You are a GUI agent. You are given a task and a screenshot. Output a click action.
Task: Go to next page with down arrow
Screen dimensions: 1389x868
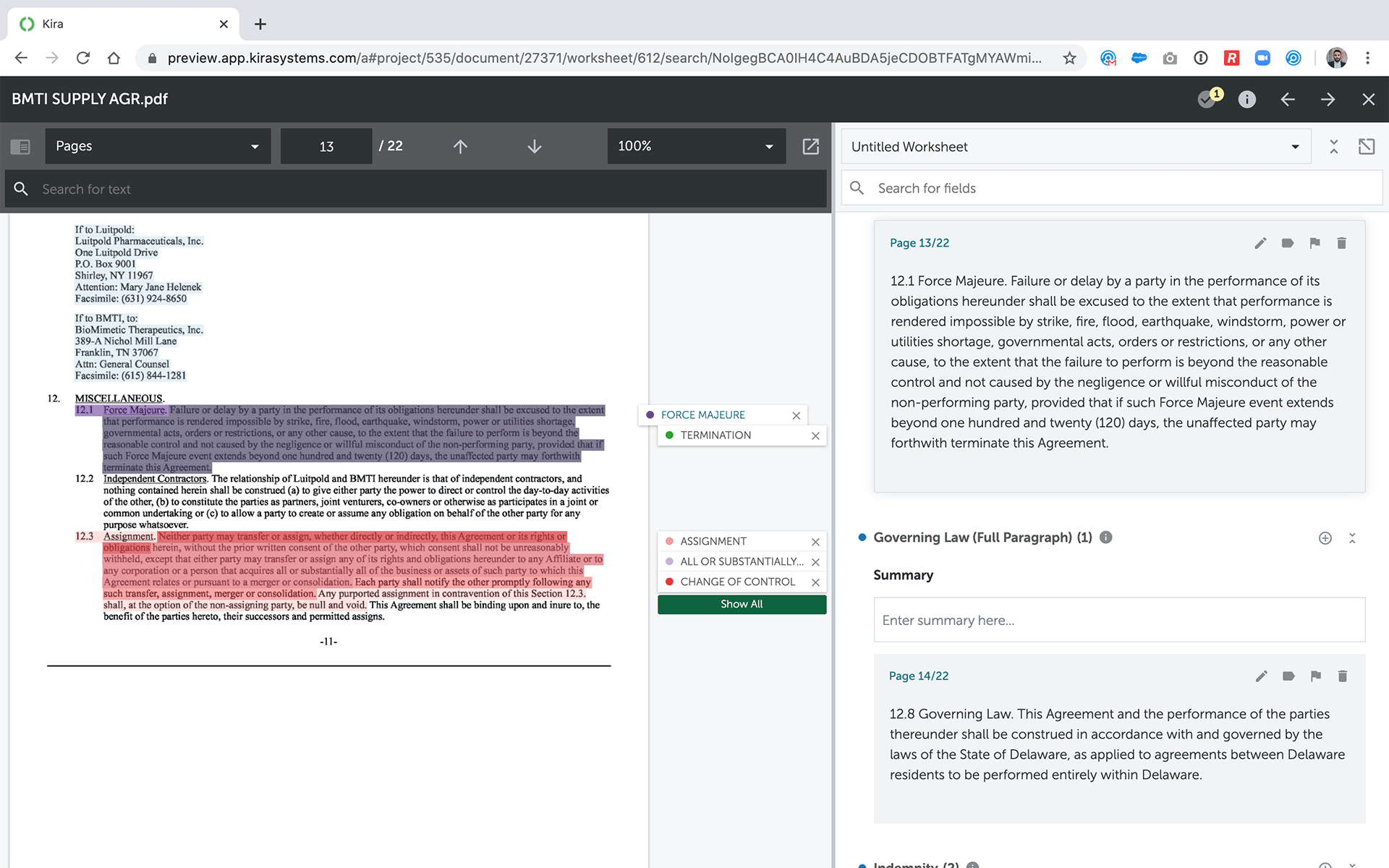[x=534, y=147]
